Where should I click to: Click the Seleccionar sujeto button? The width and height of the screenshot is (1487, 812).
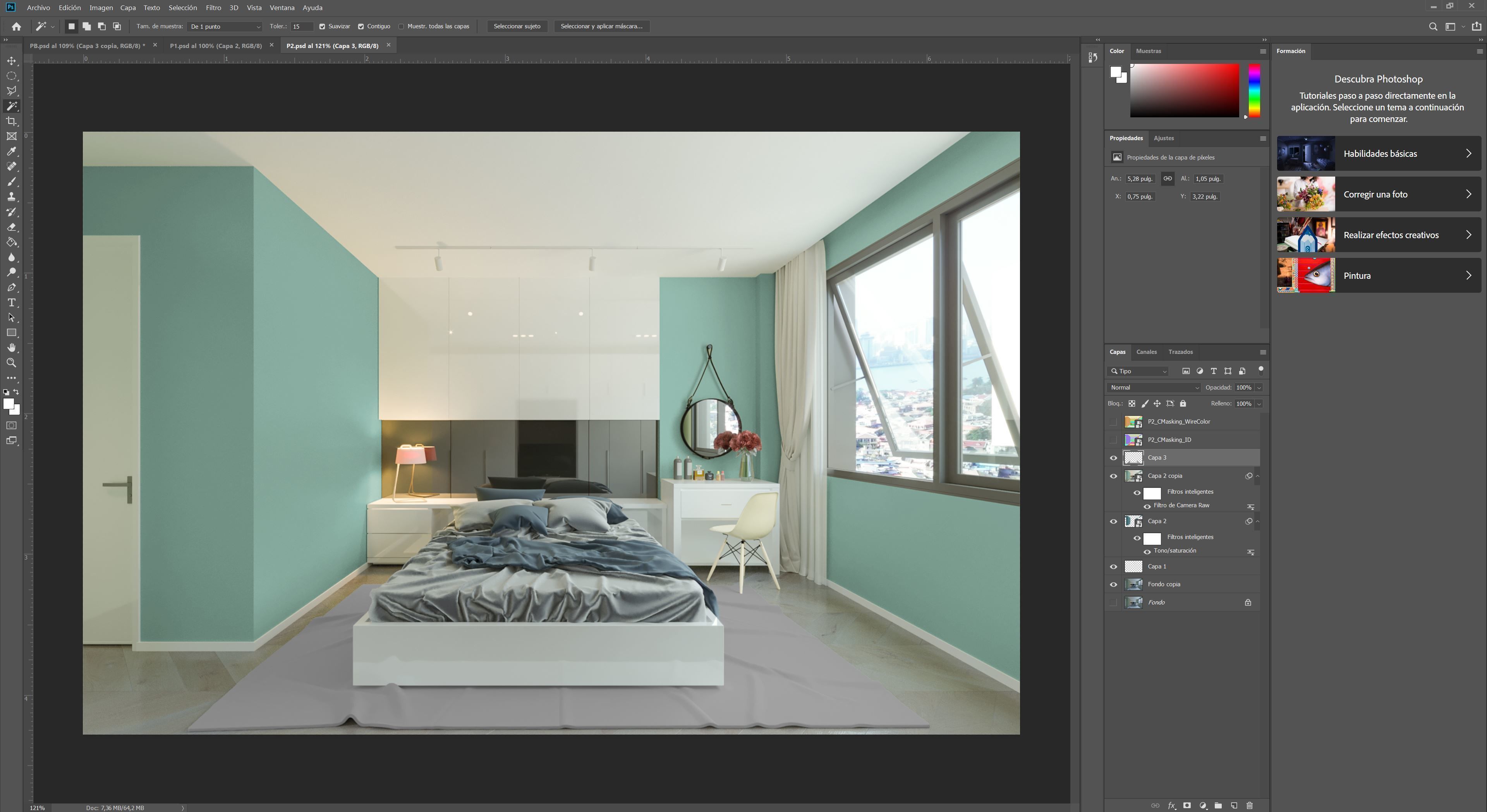(517, 27)
